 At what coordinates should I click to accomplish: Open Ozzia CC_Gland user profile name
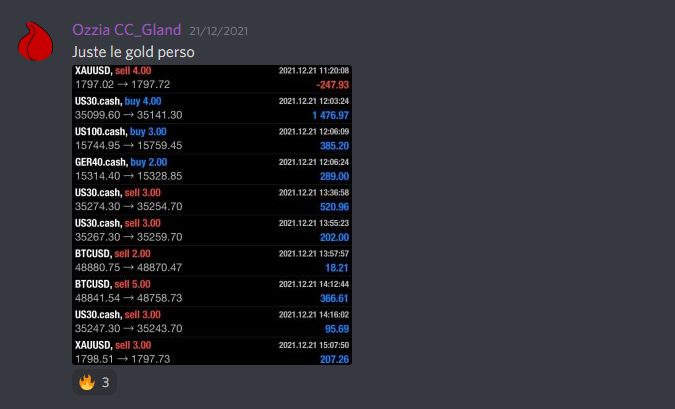(127, 30)
